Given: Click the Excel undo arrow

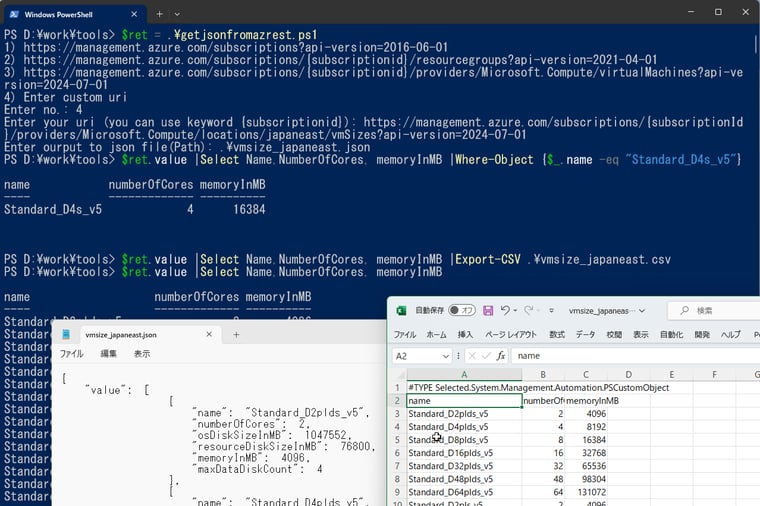Looking at the screenshot, I should tap(505, 310).
